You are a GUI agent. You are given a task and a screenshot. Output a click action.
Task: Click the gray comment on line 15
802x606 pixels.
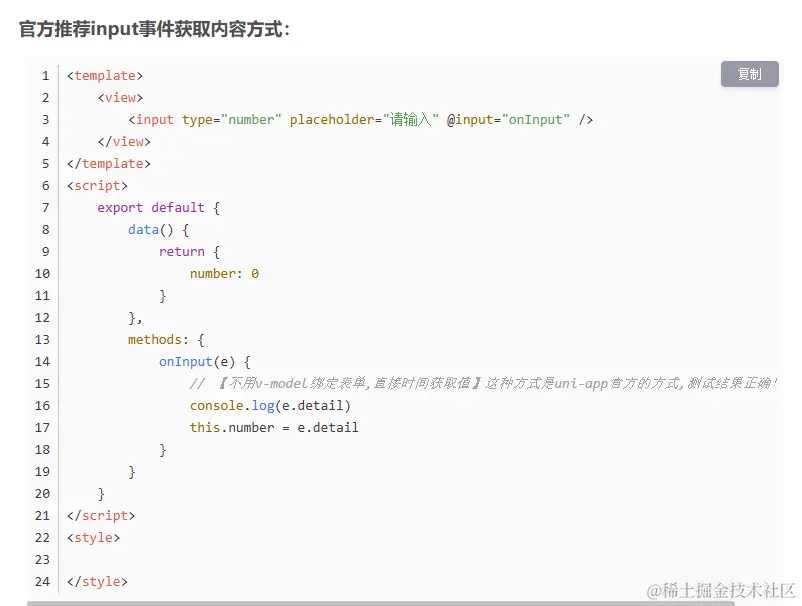(x=483, y=384)
